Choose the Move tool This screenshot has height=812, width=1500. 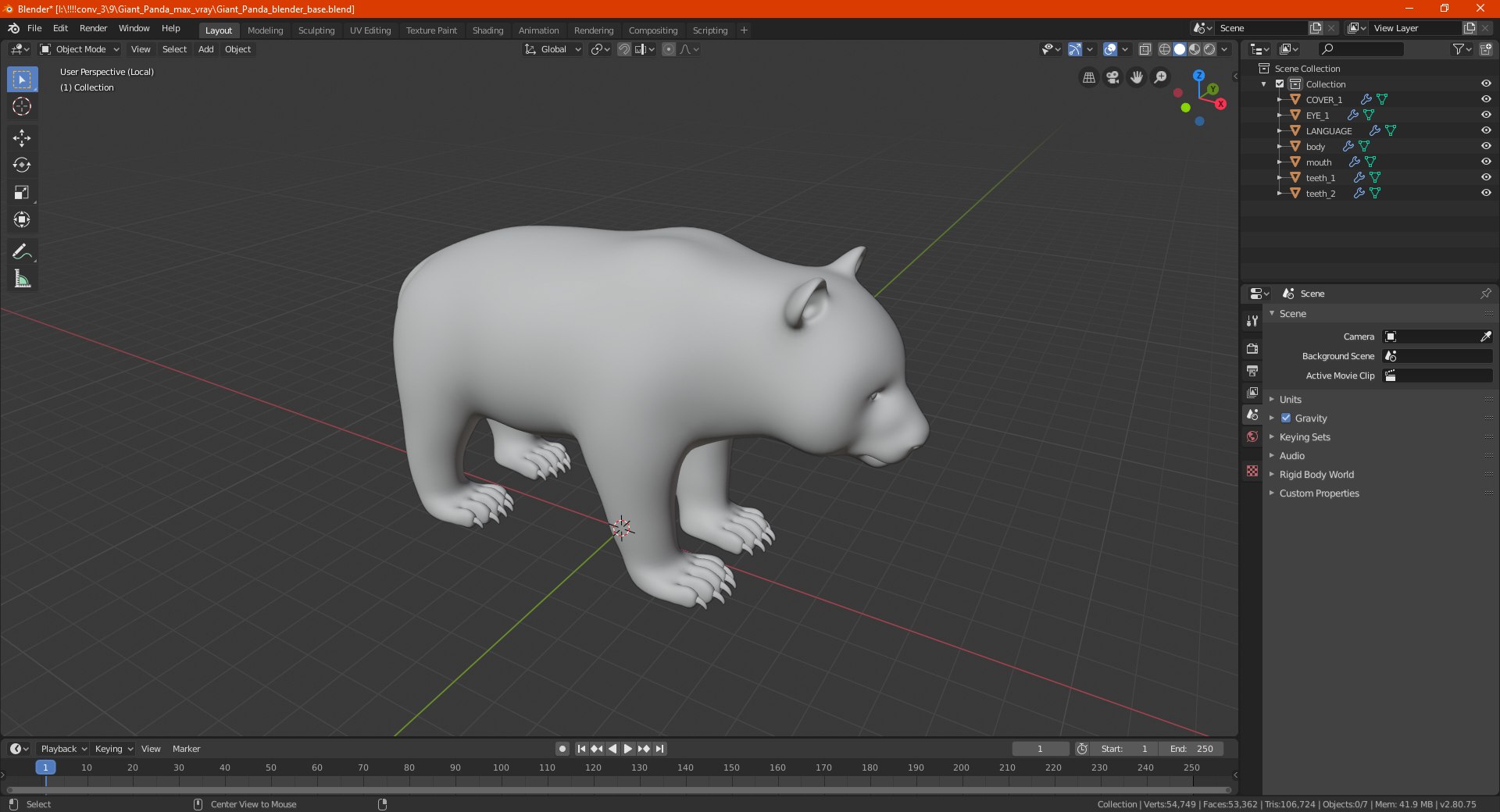tap(22, 138)
